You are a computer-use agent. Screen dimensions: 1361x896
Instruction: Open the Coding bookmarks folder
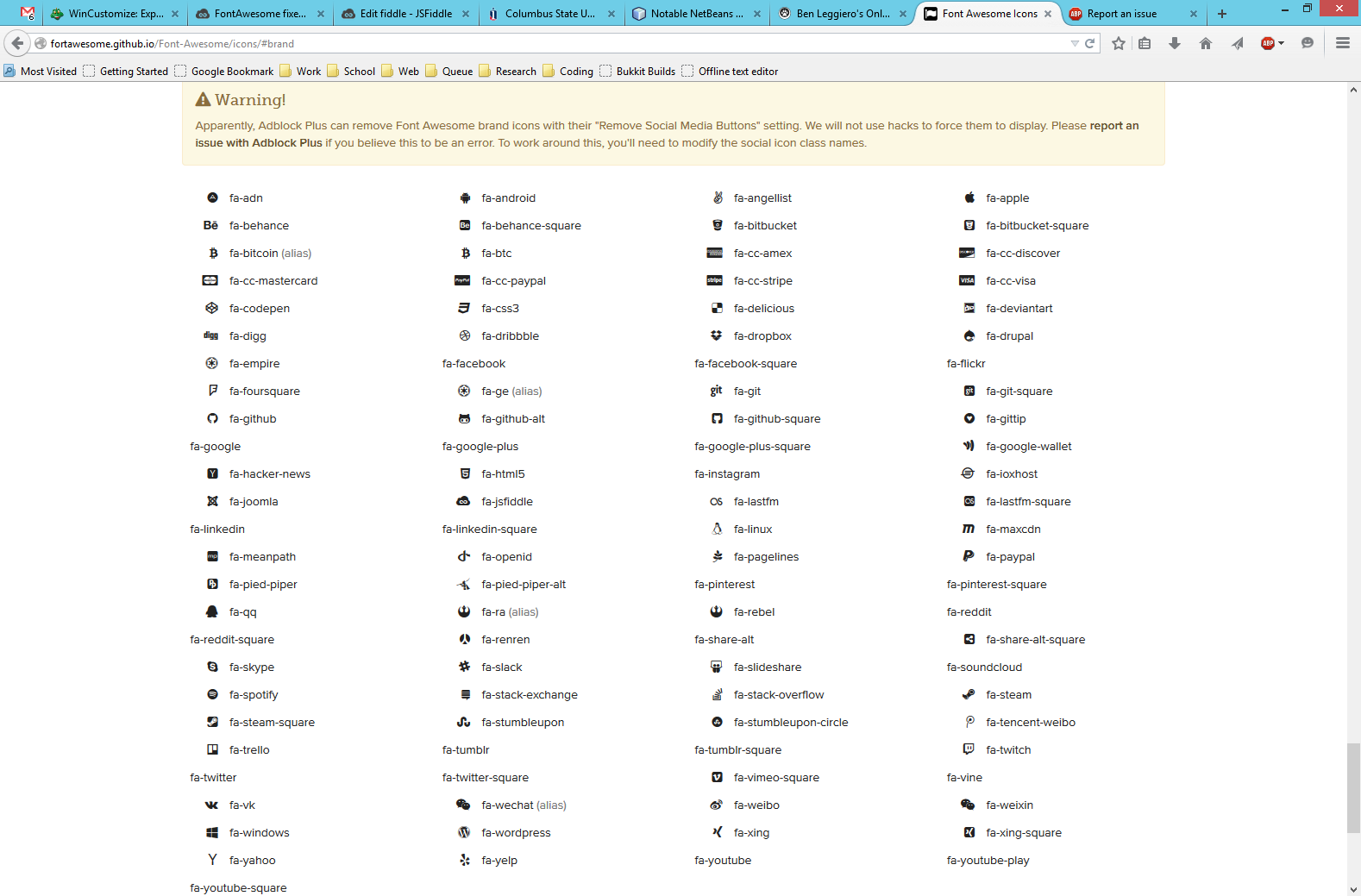(568, 71)
